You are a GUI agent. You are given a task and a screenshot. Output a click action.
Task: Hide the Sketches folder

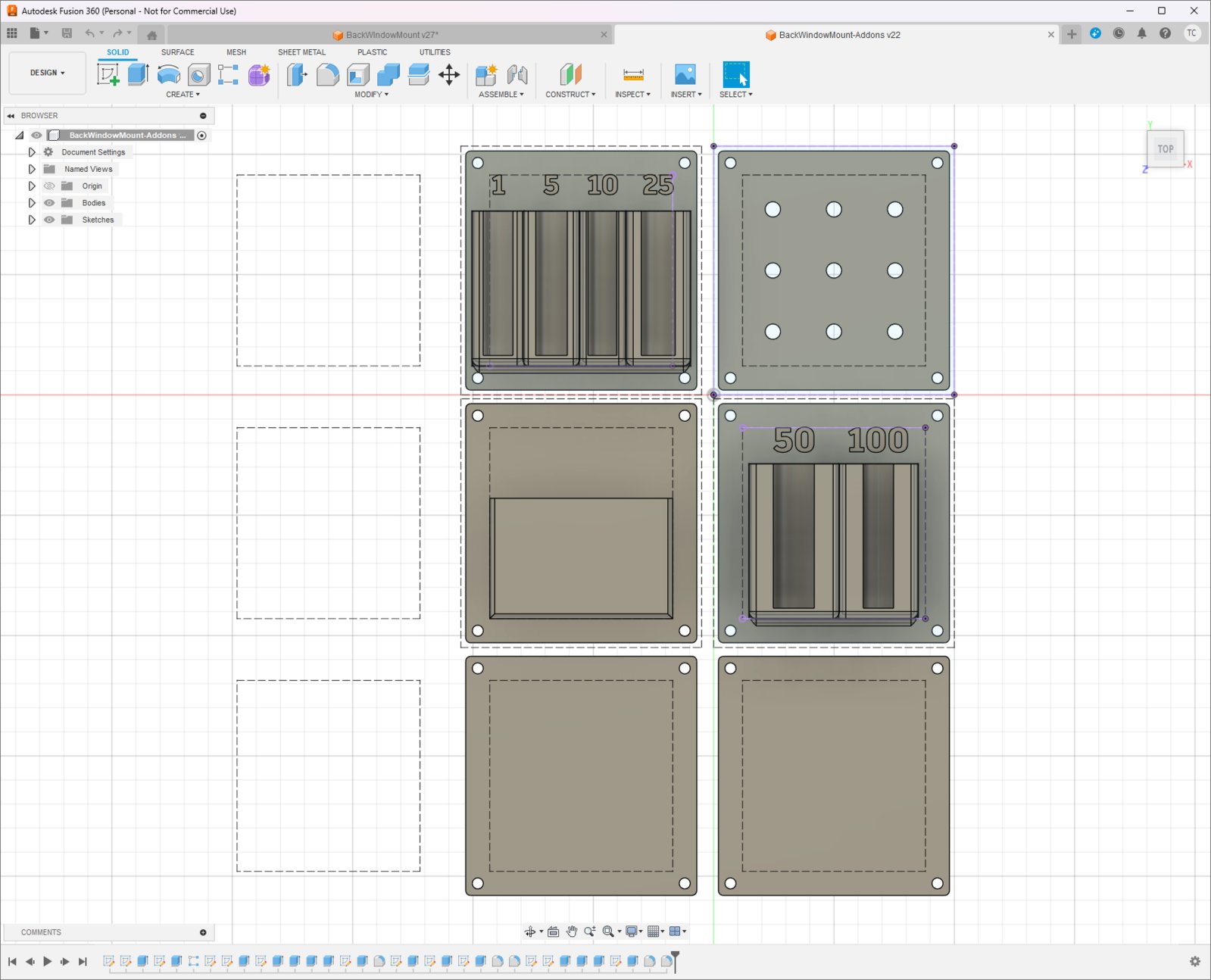(x=49, y=220)
